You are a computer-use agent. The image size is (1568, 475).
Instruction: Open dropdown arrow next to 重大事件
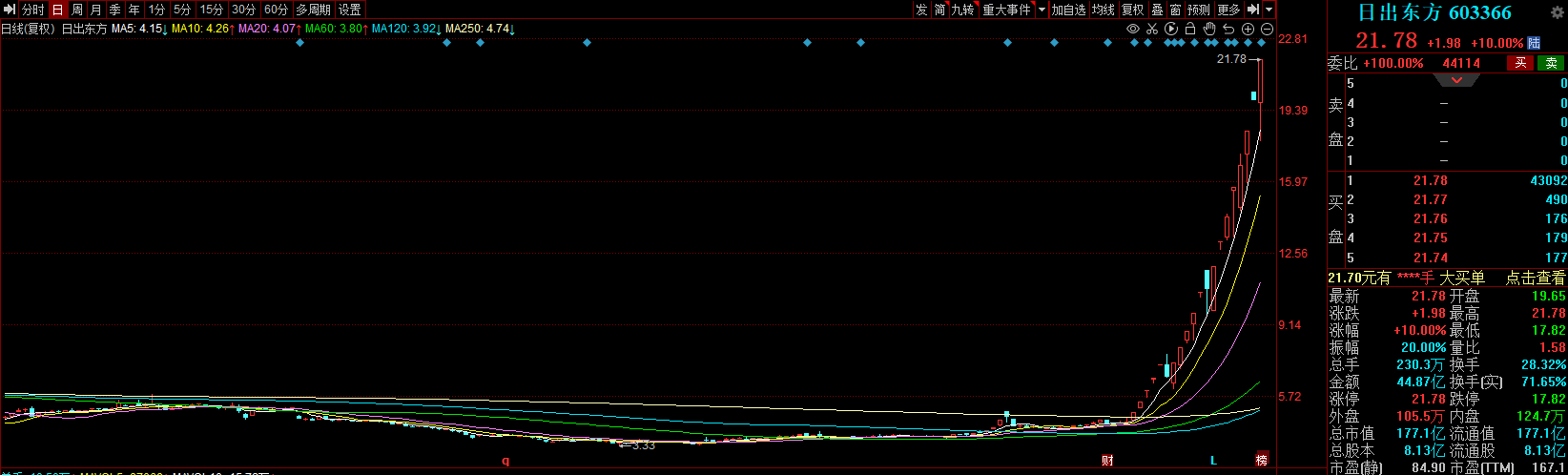pos(1042,10)
